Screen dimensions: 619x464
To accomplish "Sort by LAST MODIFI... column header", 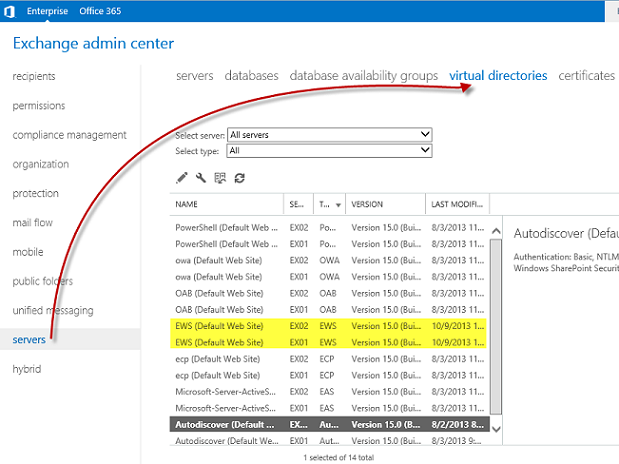I will coord(458,204).
